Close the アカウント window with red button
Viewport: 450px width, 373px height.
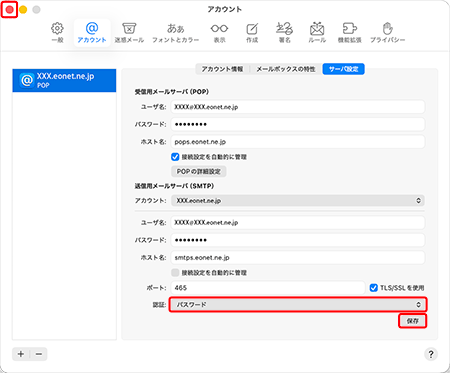tap(10, 9)
